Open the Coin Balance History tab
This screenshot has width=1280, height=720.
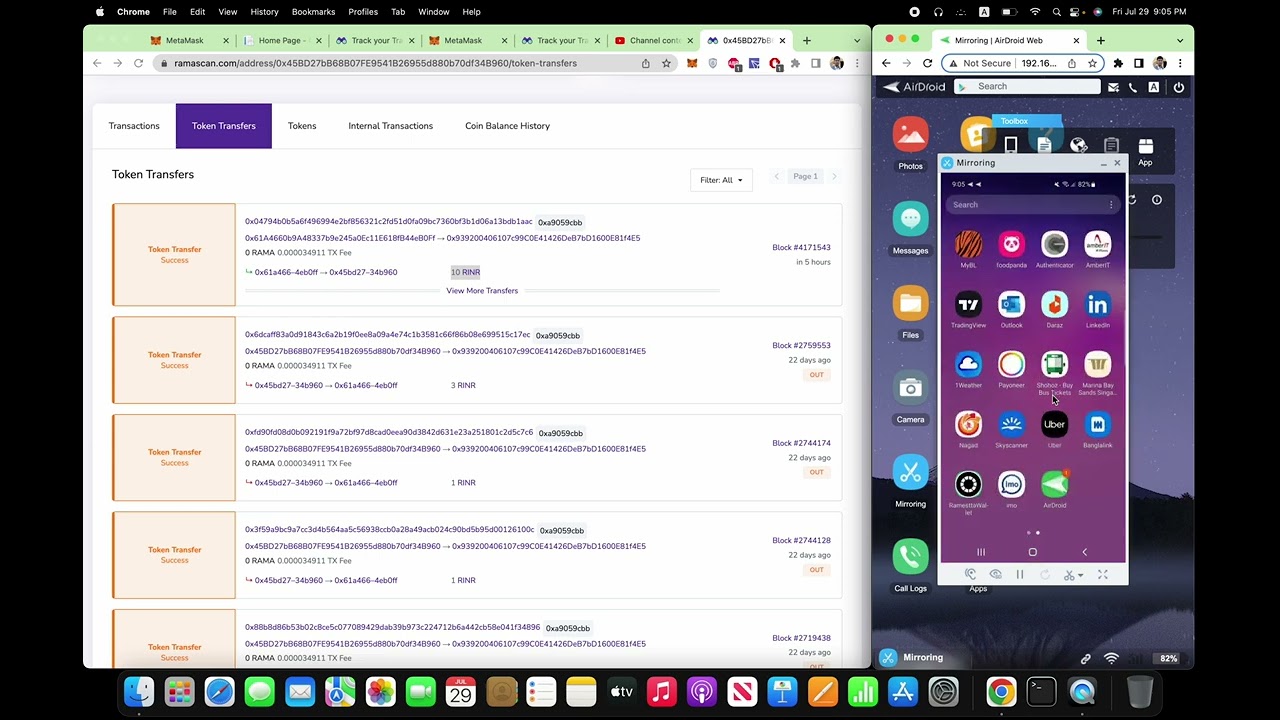coord(507,126)
